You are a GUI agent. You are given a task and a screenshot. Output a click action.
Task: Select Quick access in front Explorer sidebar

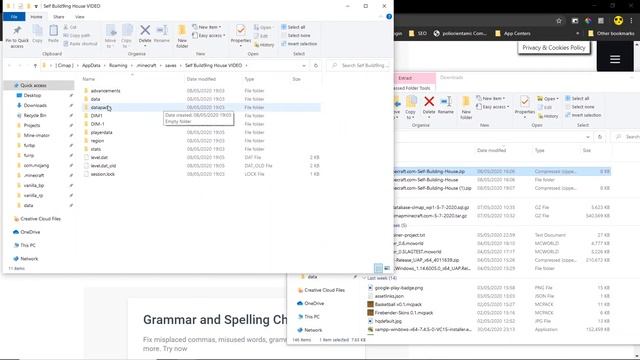[33, 85]
